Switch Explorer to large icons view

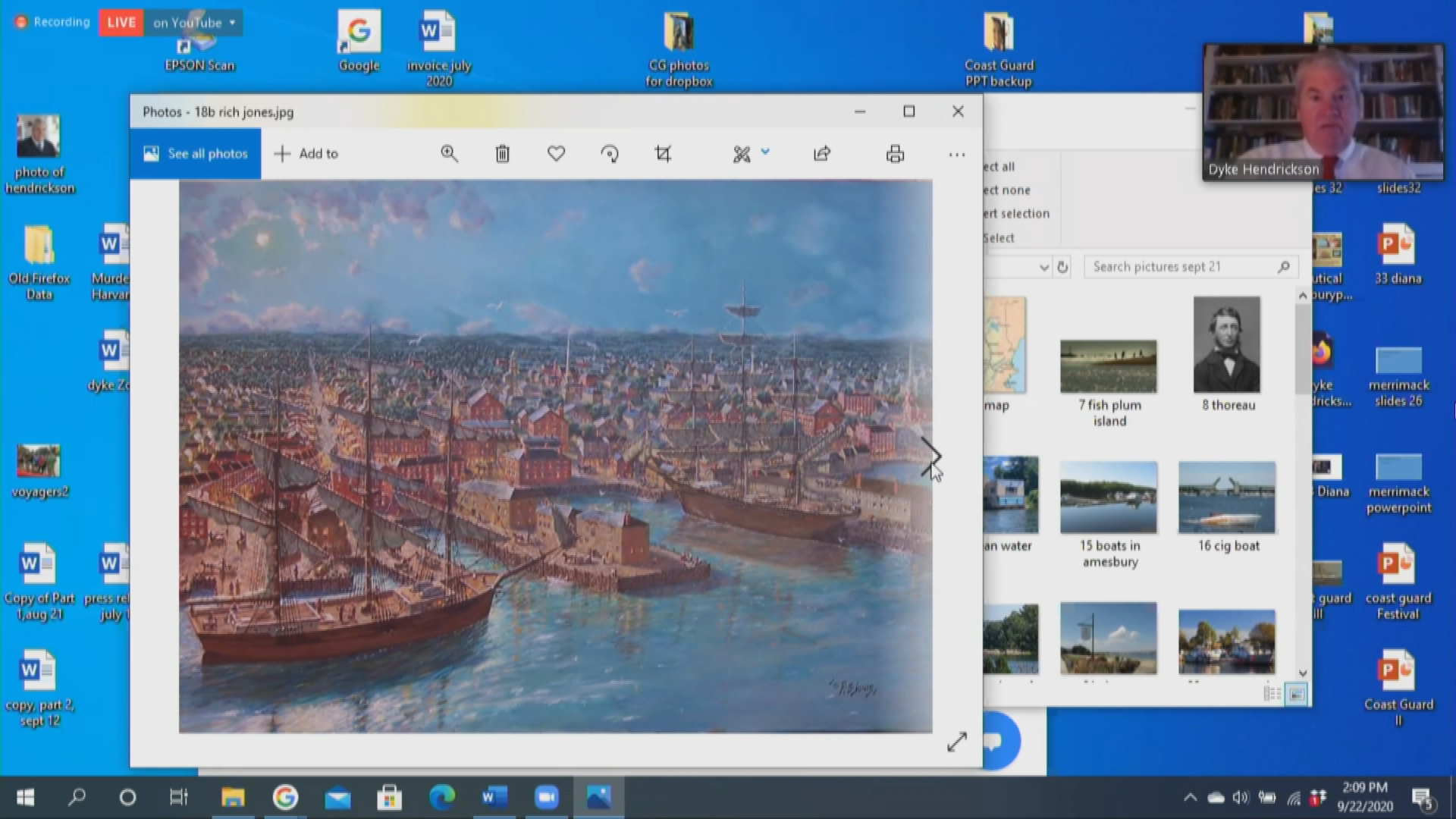click(1297, 693)
